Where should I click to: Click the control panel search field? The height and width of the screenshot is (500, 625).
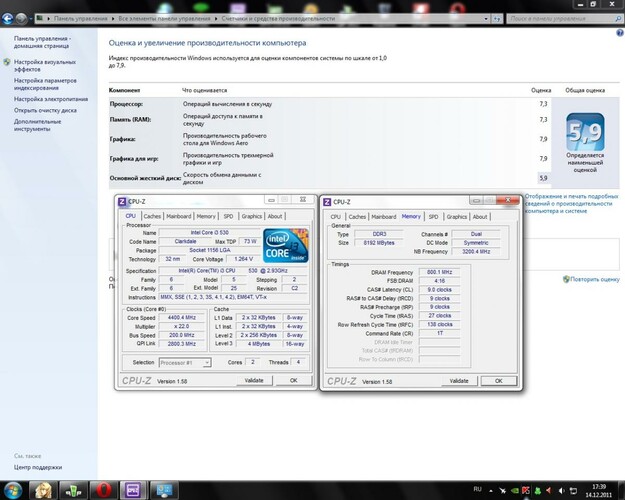(564, 19)
